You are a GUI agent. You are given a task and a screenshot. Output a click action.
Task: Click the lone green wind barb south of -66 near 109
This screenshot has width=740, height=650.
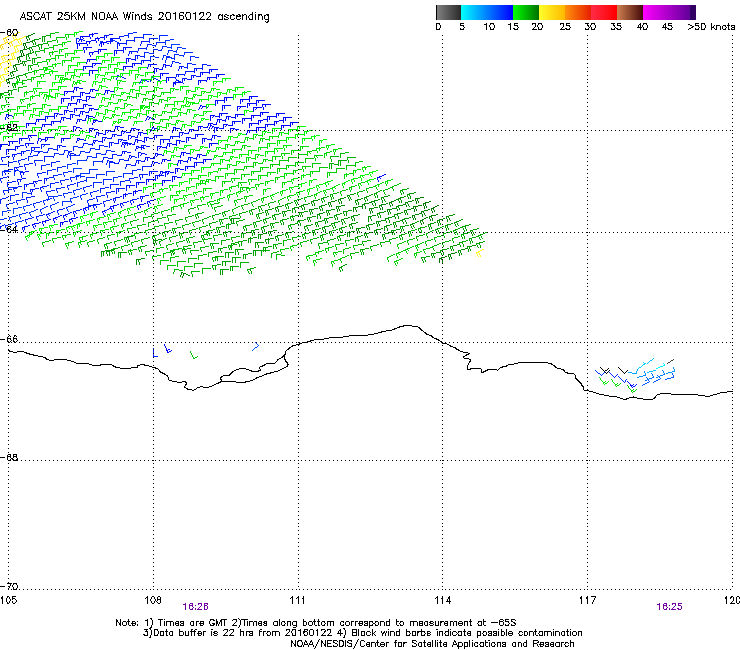coord(193,355)
